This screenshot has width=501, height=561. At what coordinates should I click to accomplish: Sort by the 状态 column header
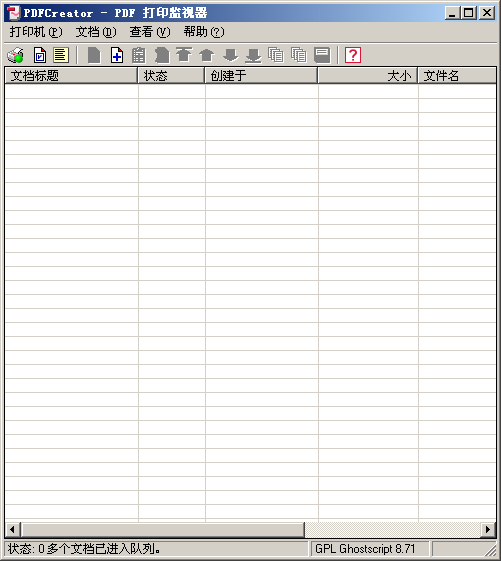tap(171, 75)
